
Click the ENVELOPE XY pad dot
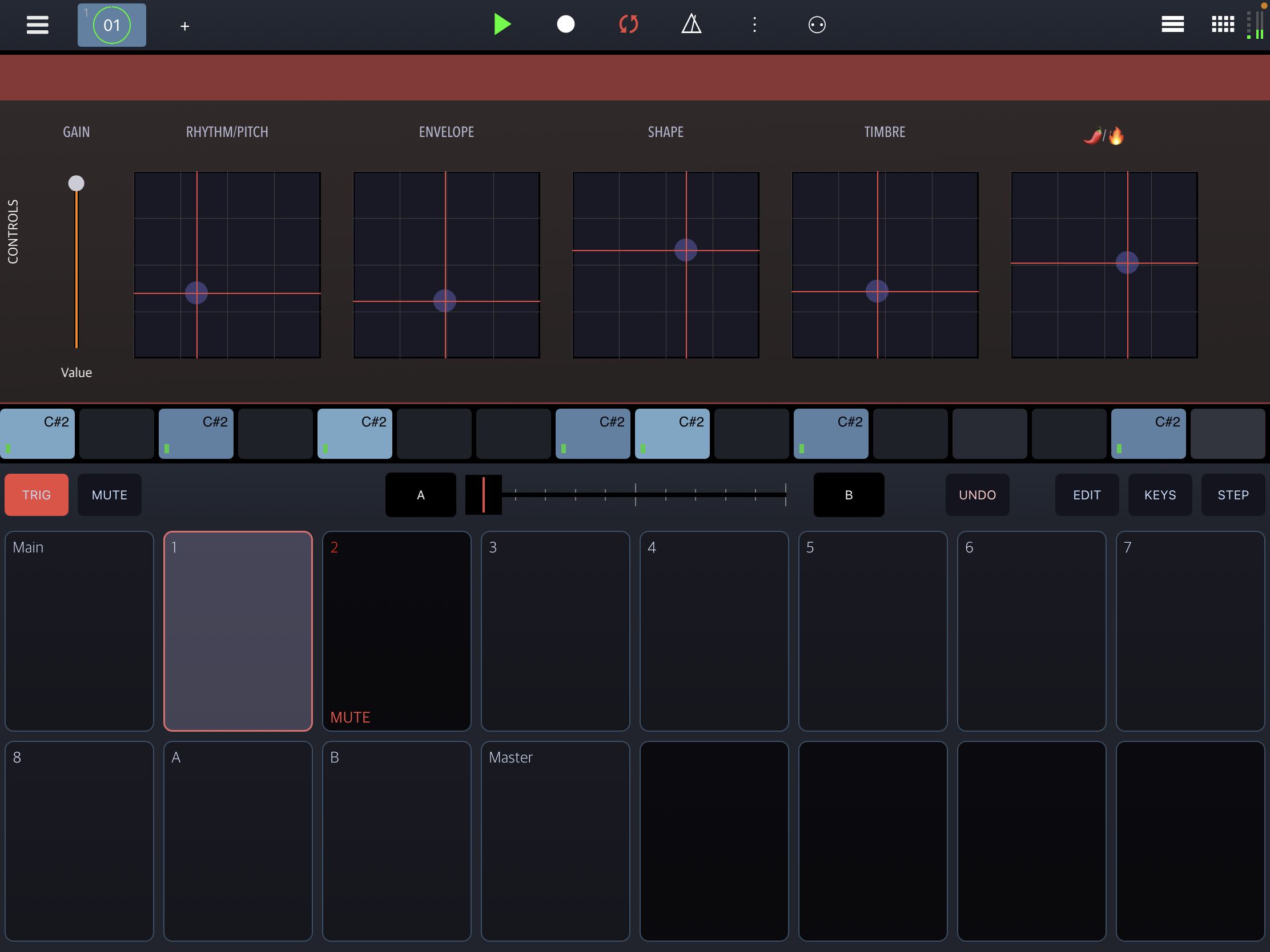(445, 301)
